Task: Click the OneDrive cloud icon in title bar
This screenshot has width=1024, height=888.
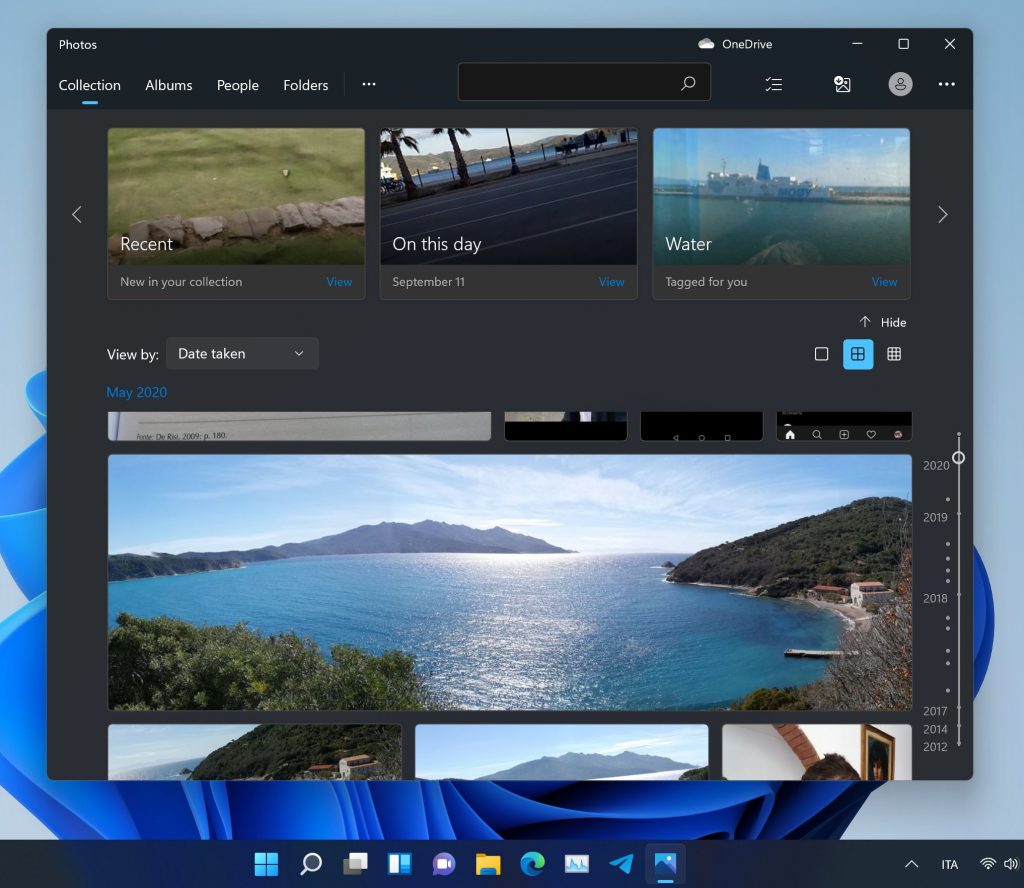Action: tap(706, 43)
